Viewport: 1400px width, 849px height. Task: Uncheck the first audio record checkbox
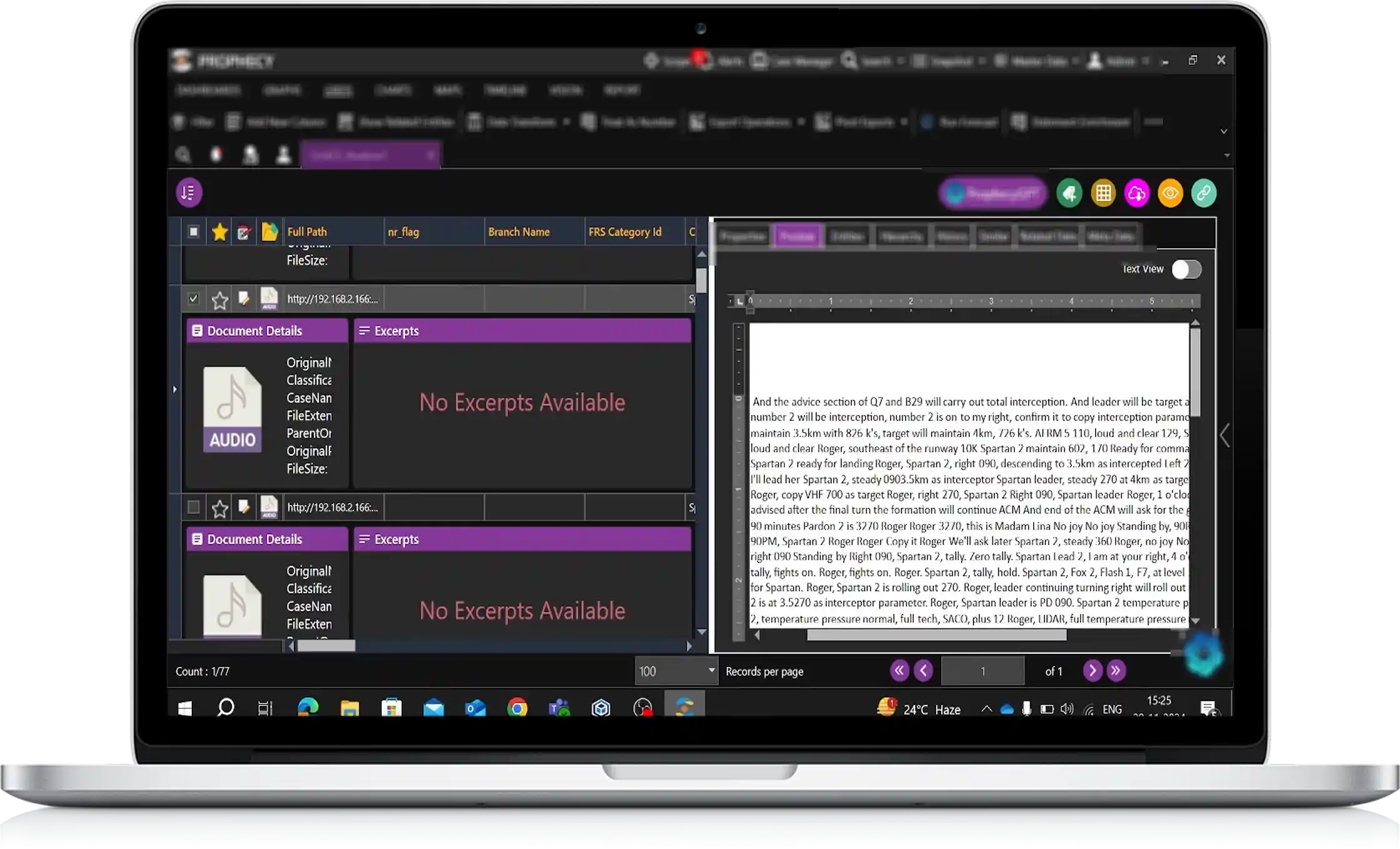click(193, 299)
